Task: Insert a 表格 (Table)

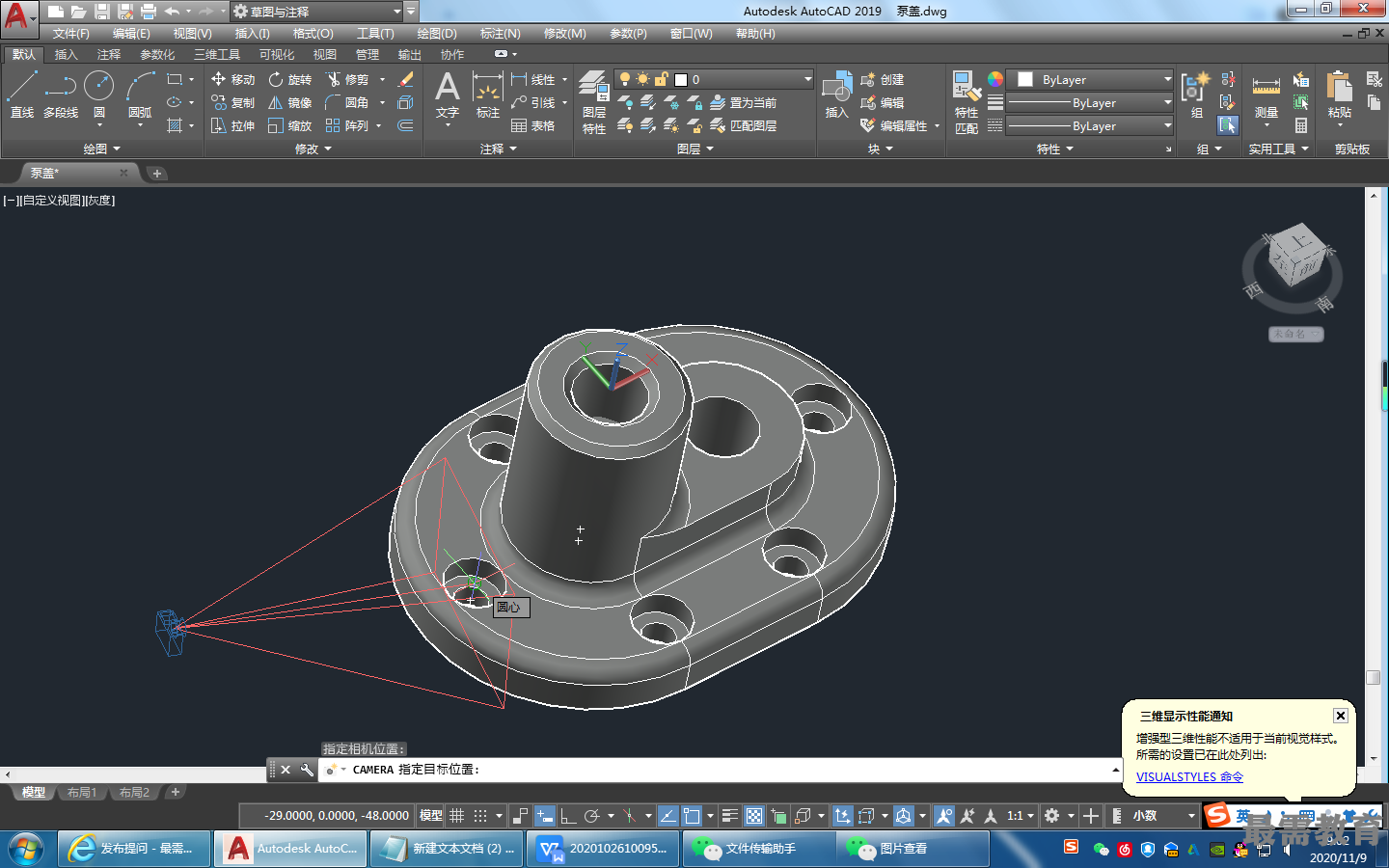Action: (x=533, y=125)
